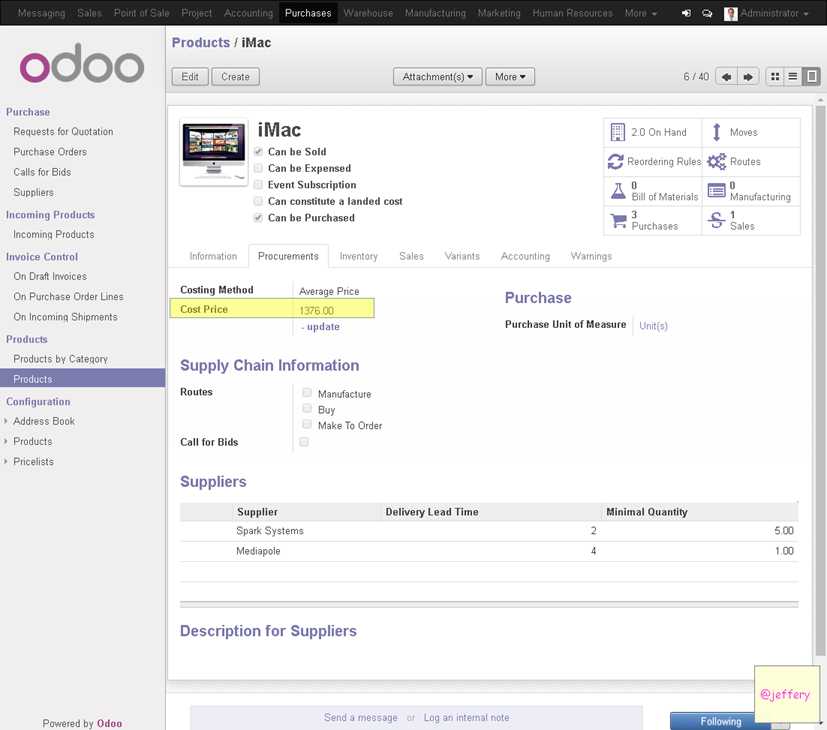This screenshot has height=730, width=827.
Task: Toggle Can be Sold checkbox
Action: pyautogui.click(x=258, y=152)
